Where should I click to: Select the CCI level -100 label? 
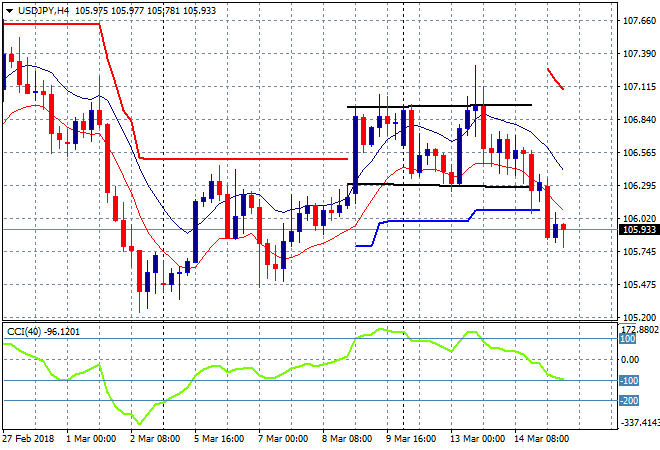click(629, 381)
